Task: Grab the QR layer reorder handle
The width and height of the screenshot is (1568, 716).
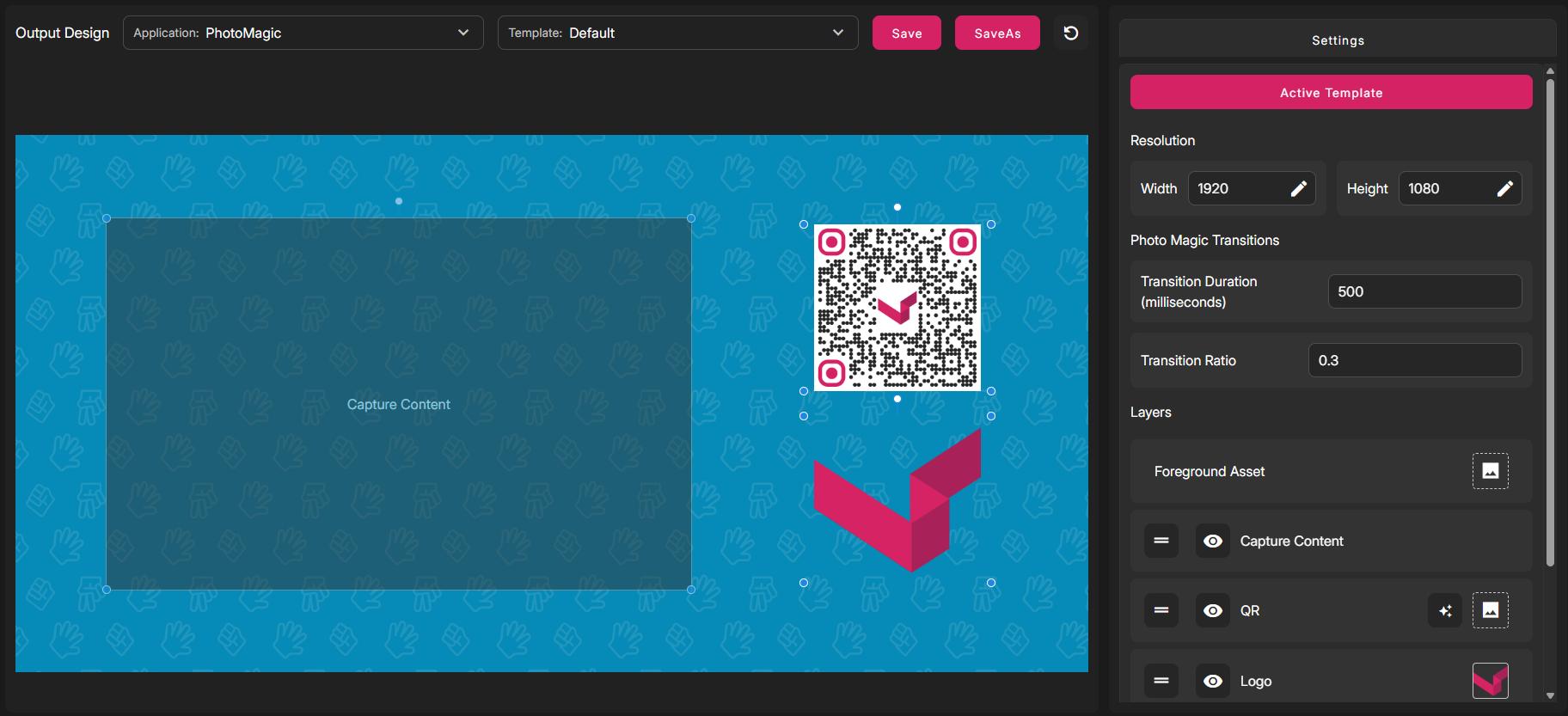Action: coord(1161,610)
